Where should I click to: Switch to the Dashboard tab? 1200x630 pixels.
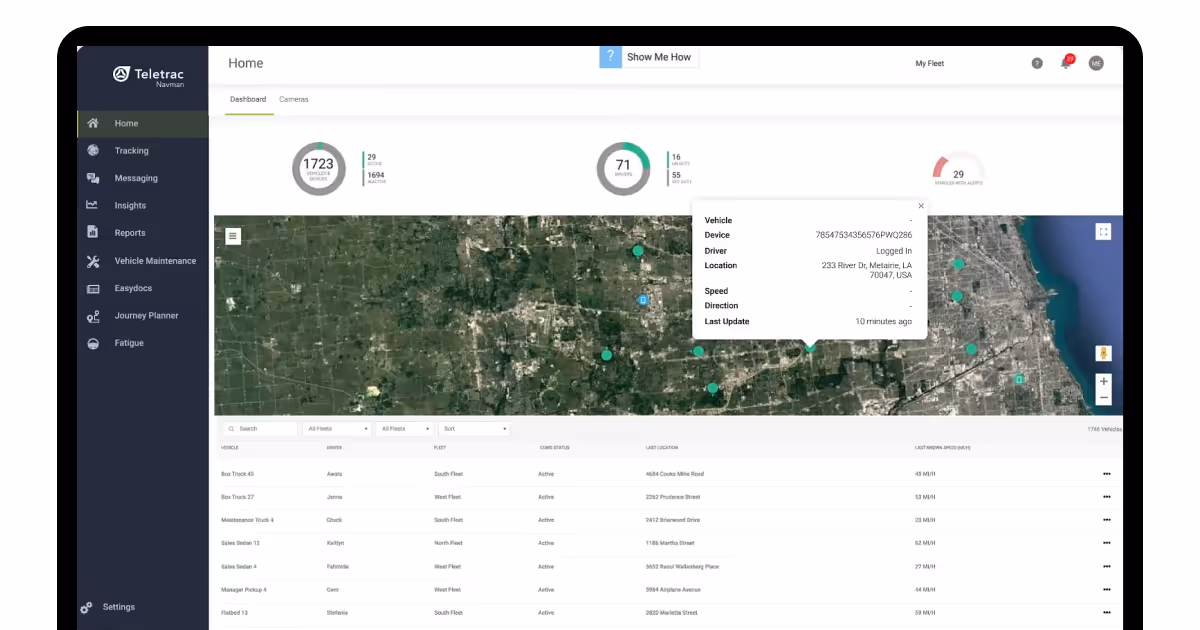[x=248, y=99]
